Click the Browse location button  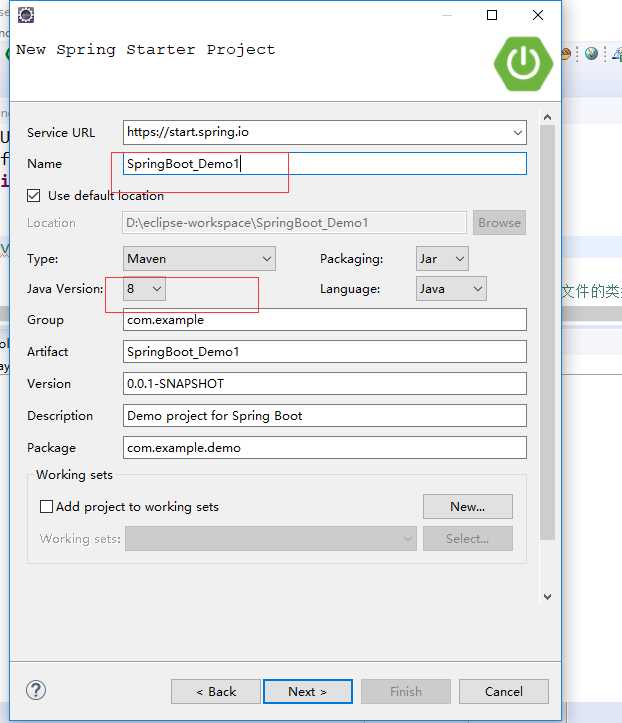click(x=499, y=223)
